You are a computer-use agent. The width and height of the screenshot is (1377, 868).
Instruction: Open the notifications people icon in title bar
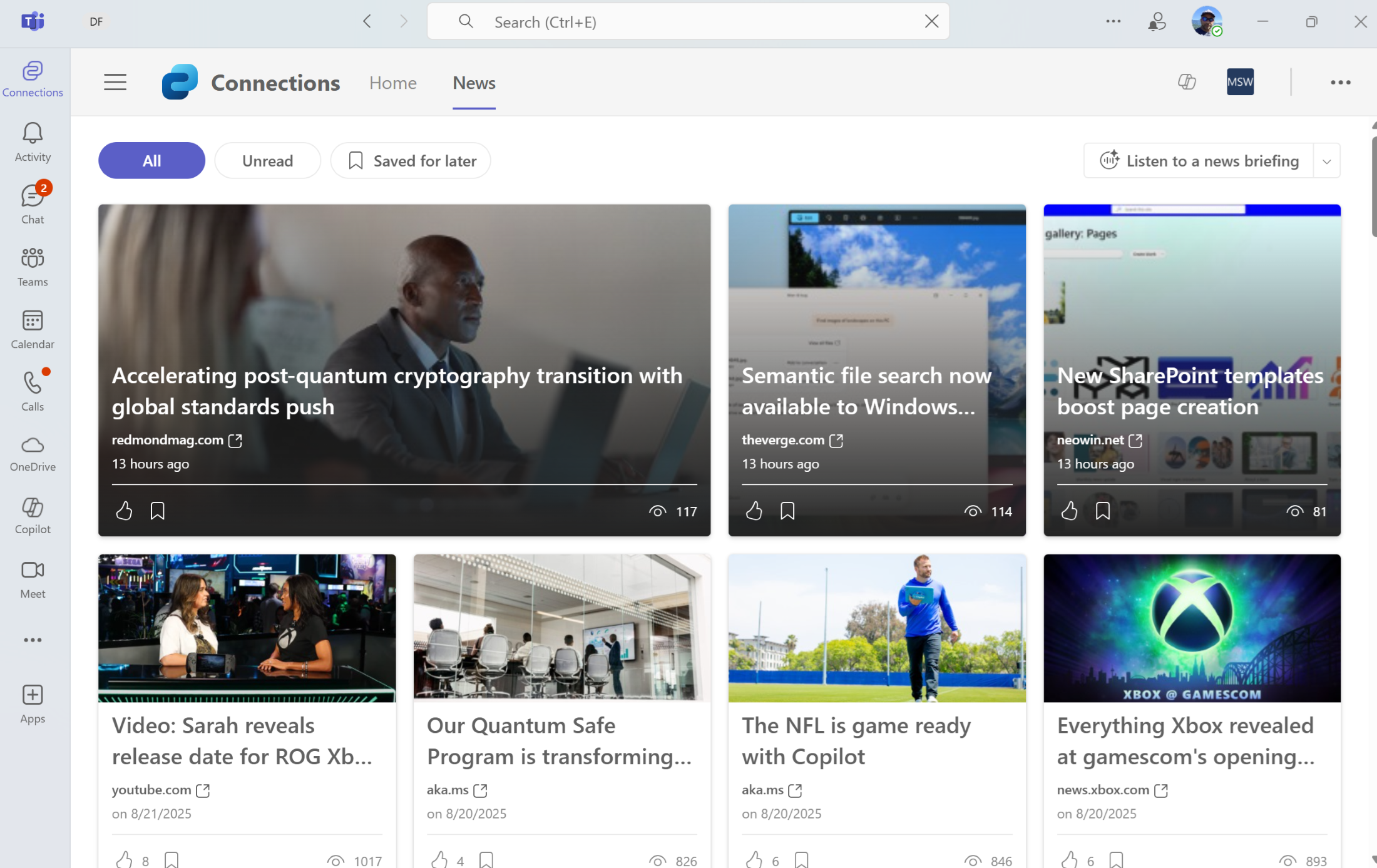pyautogui.click(x=1157, y=21)
